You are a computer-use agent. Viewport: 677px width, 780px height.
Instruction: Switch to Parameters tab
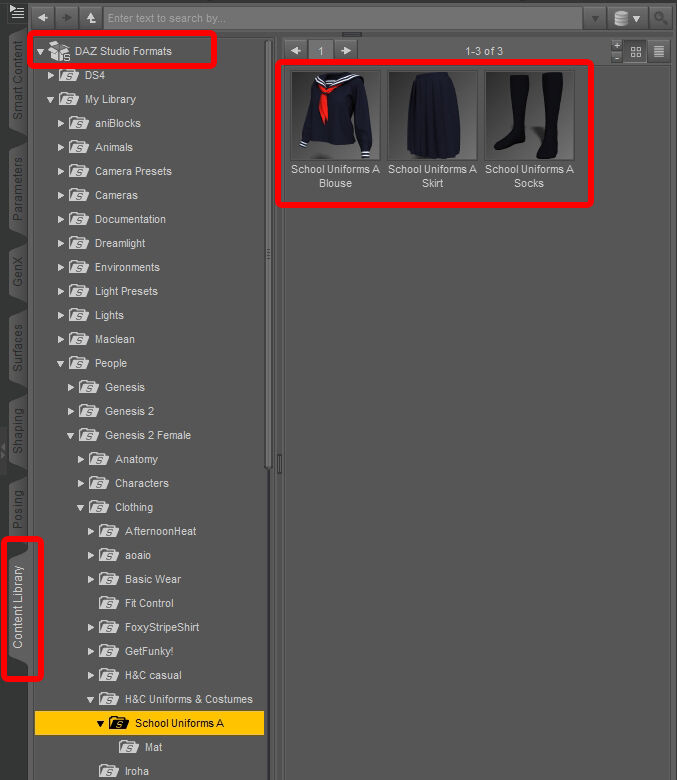[x=17, y=188]
